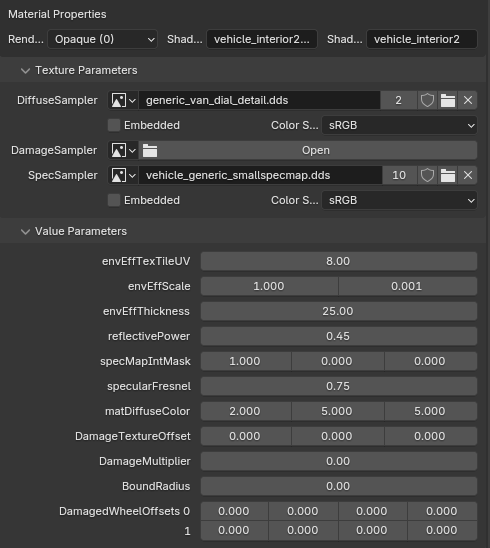
Task: Click the DiffuseSampler user count 2 button
Action: [398, 101]
